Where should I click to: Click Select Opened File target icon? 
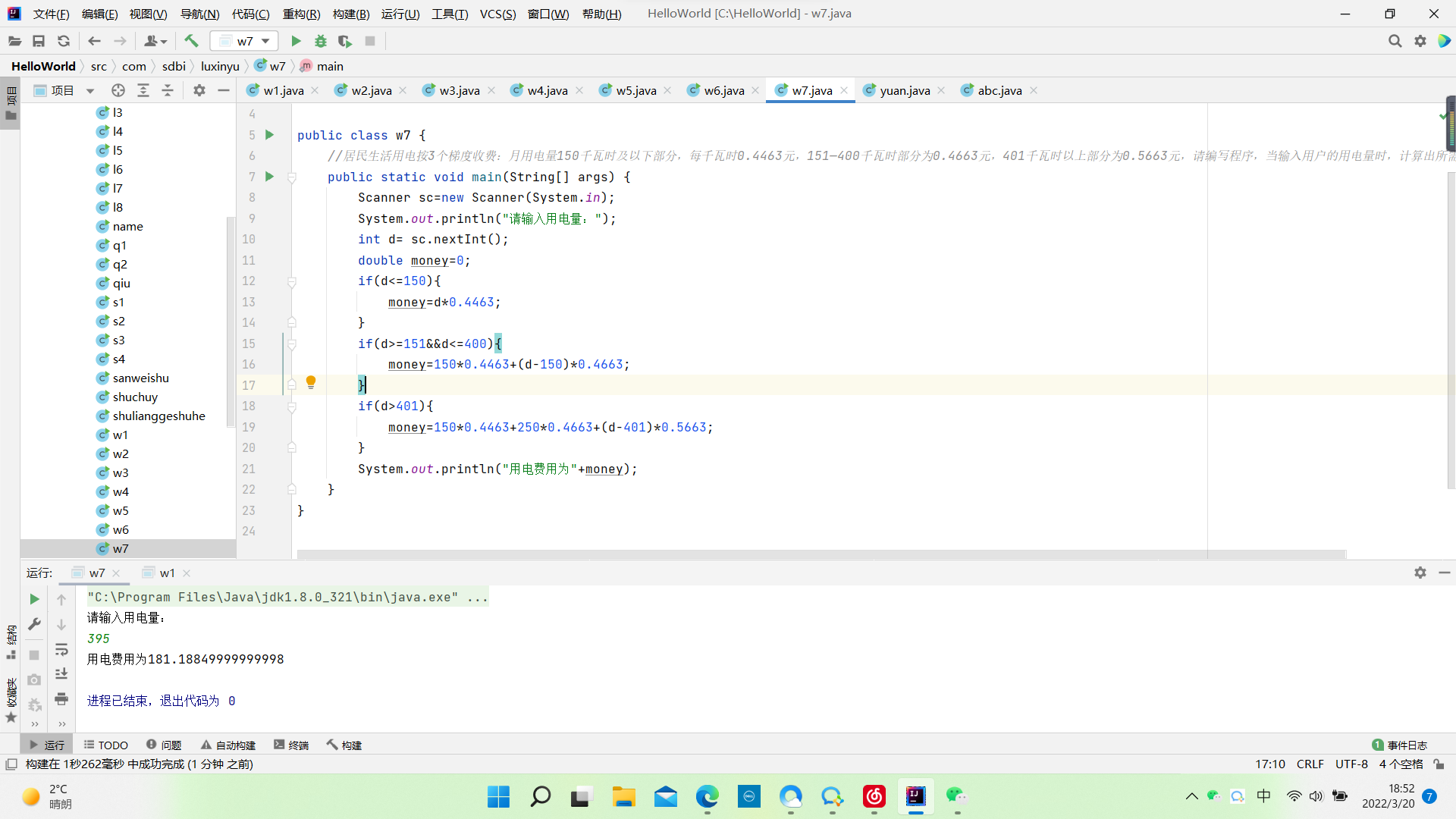click(118, 90)
